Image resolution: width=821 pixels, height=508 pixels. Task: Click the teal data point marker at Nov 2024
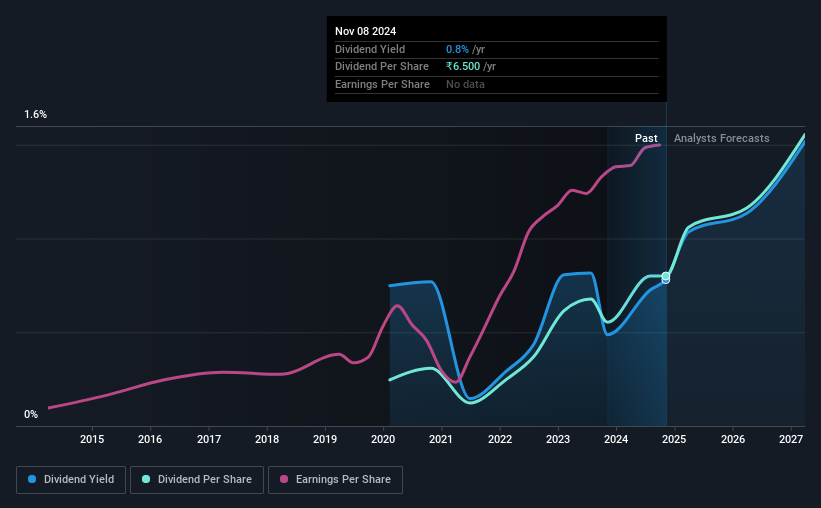(666, 276)
